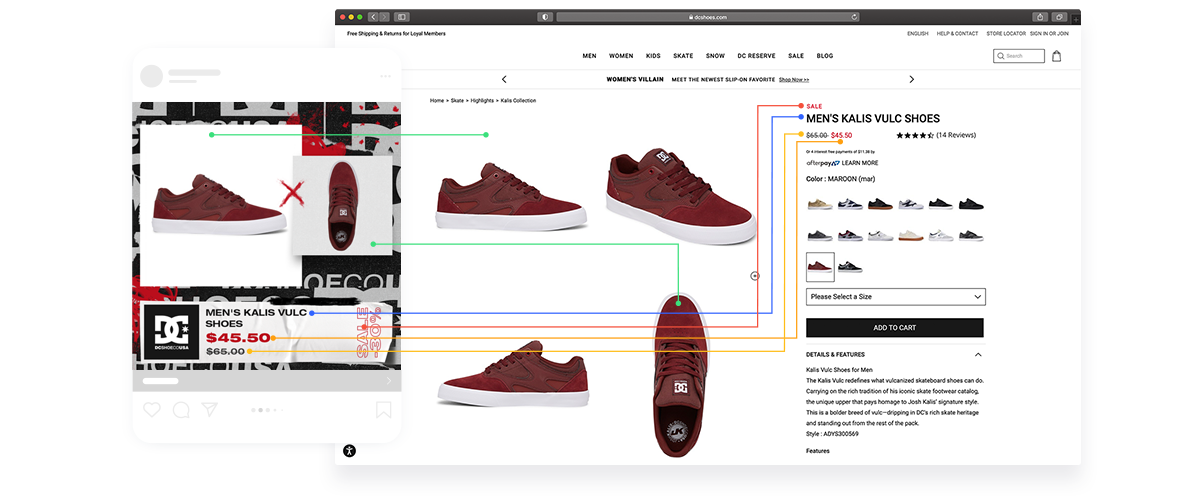
Task: Click afterpay LEARN MORE link
Action: (860, 163)
